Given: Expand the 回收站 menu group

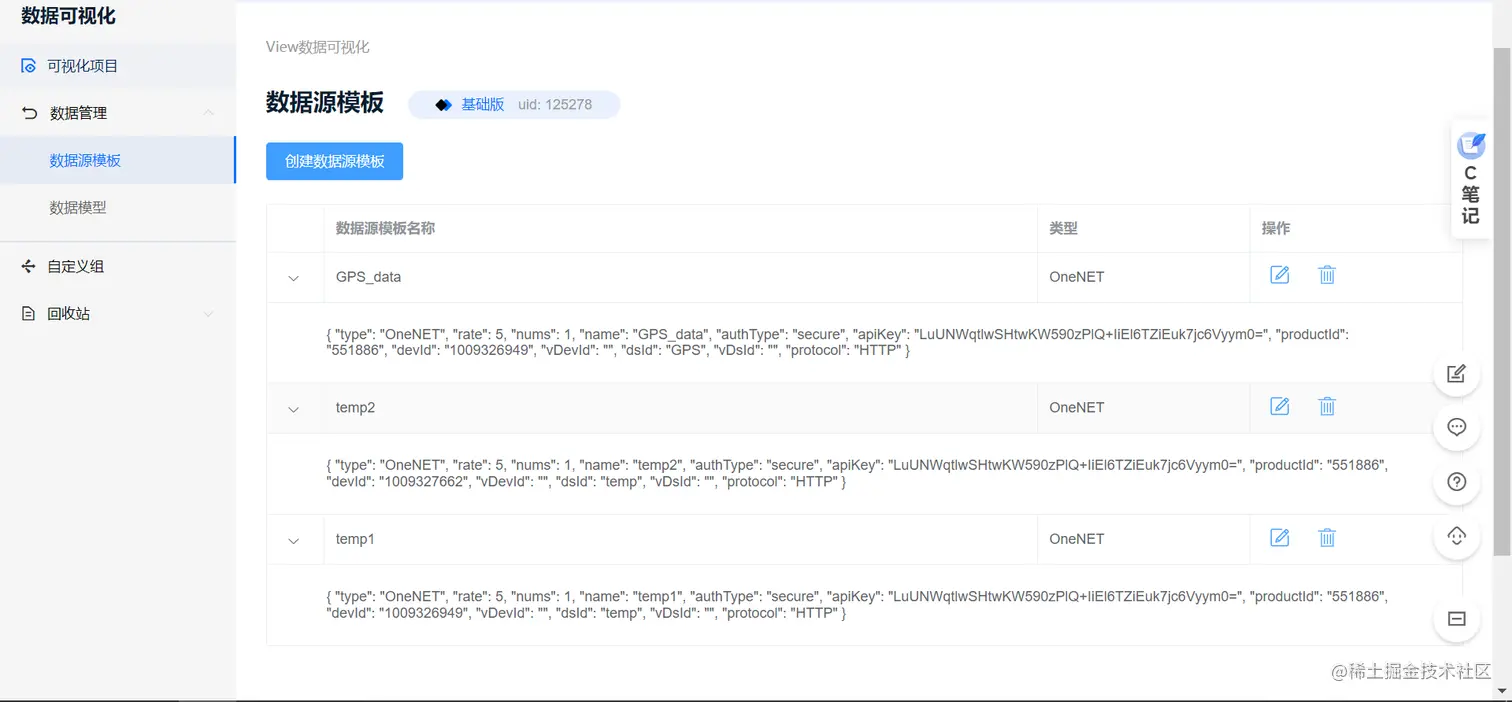Looking at the screenshot, I should point(208,314).
